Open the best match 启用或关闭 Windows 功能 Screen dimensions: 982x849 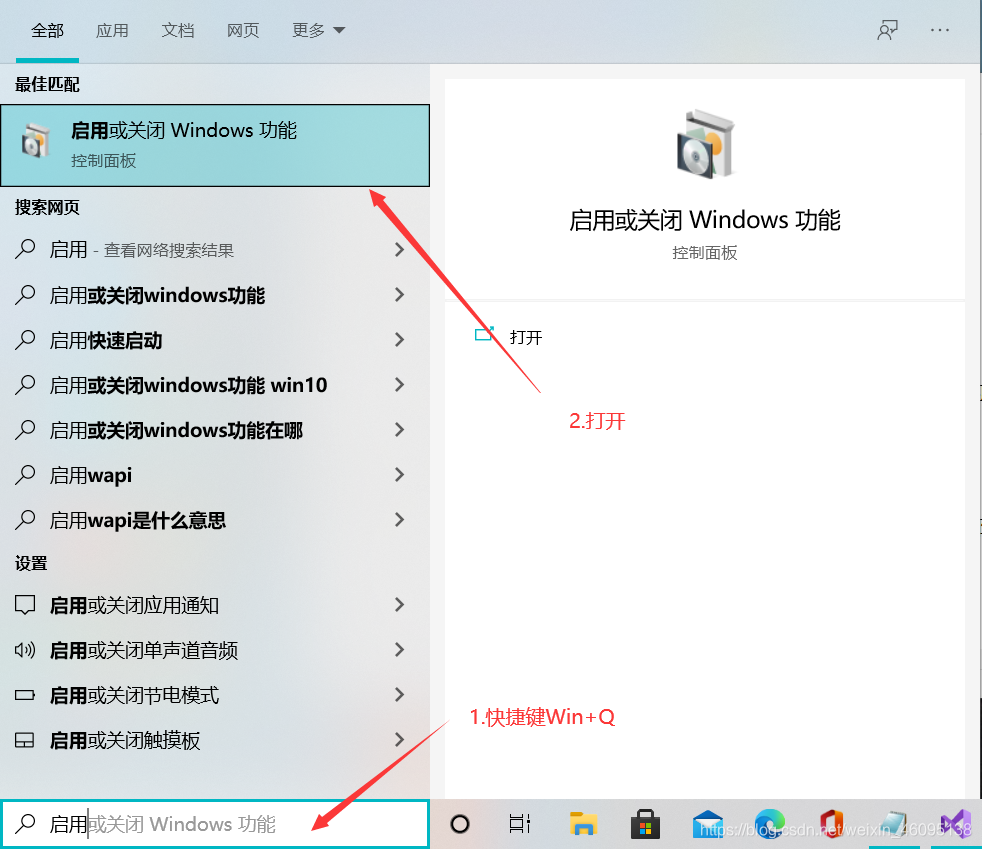point(215,145)
